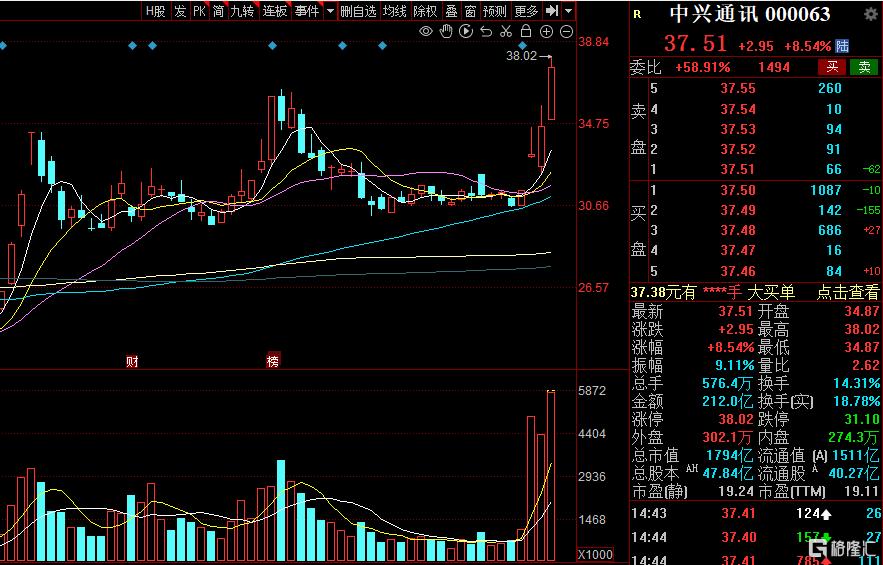Click the yellow R badge by stock name
This screenshot has width=883, height=565.
[637, 15]
